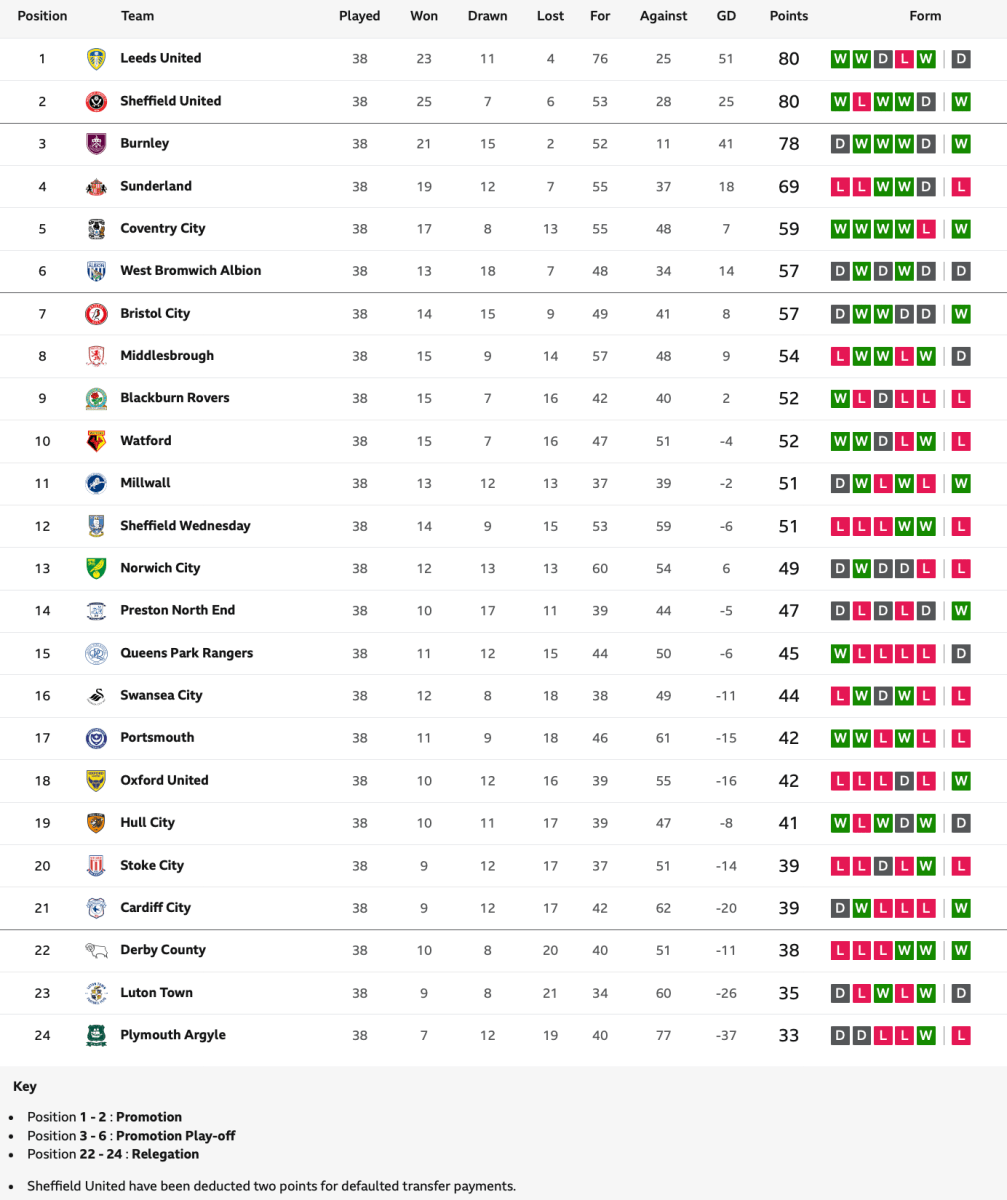The height and width of the screenshot is (1200, 1007).
Task: Open the Coventry City team link
Action: [162, 228]
